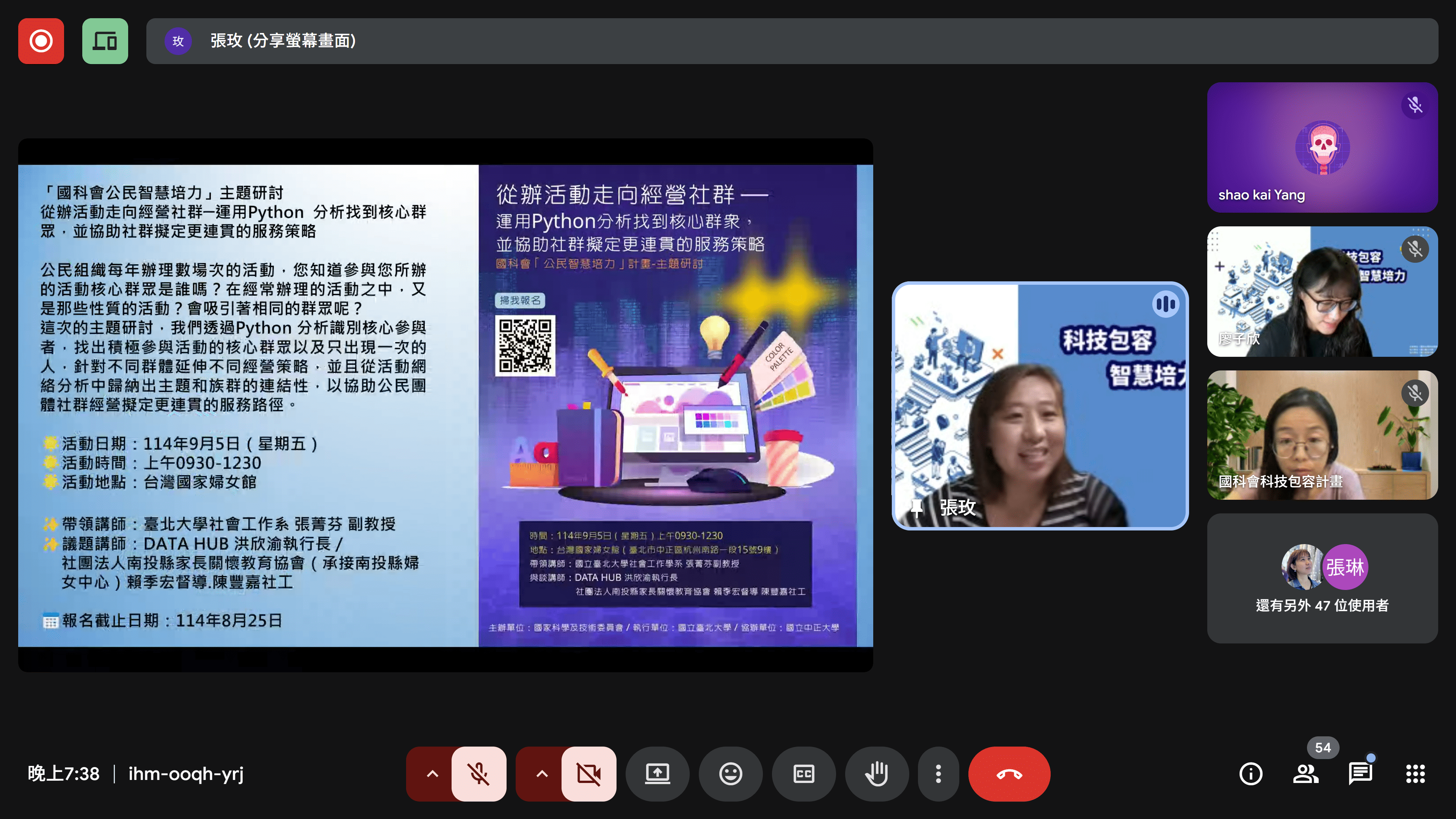Toggle closed captions CC button
The height and width of the screenshot is (819, 1456).
point(803,773)
